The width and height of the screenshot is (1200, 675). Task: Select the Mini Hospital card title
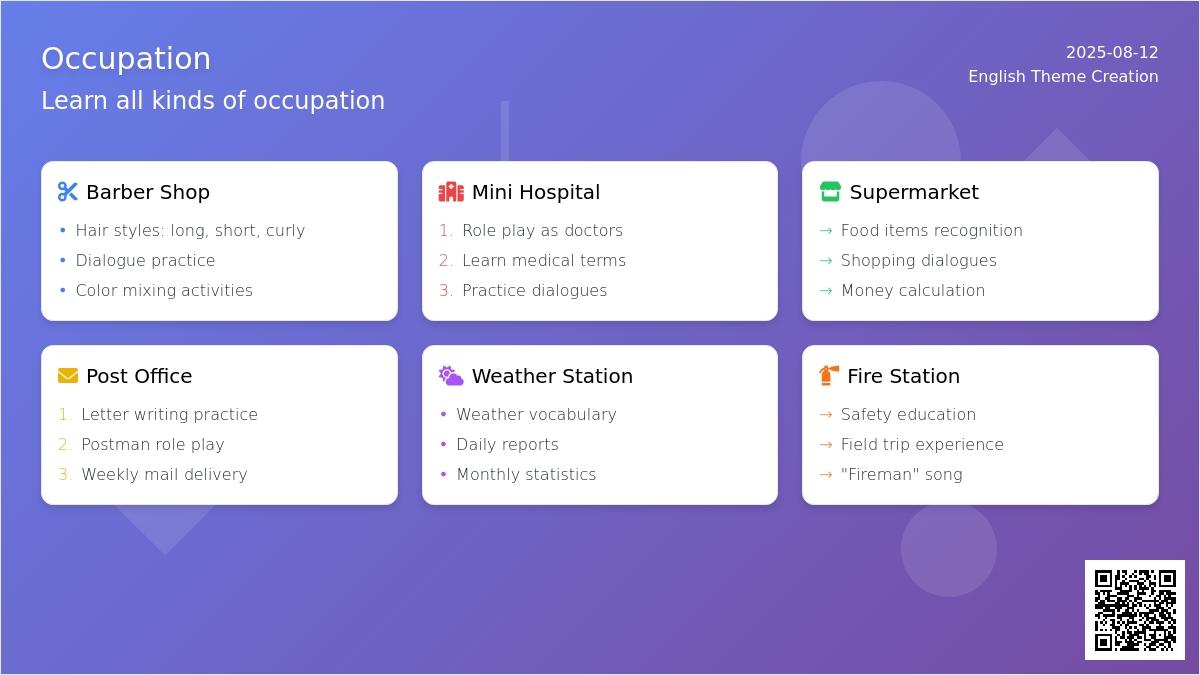pos(536,192)
